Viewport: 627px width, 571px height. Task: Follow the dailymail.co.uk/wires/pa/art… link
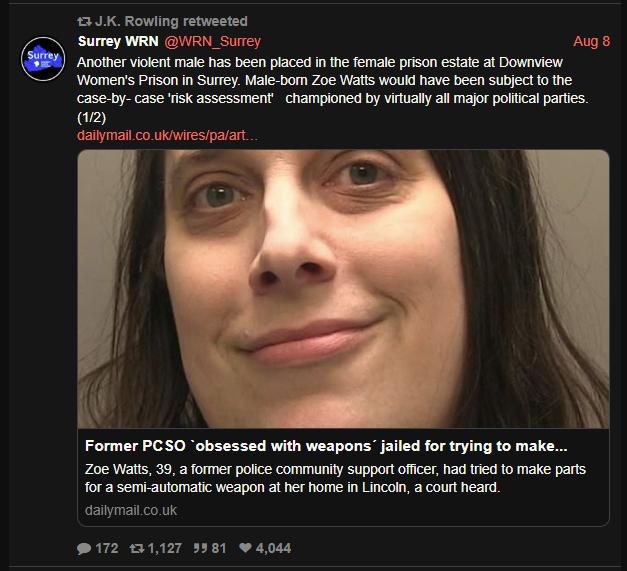[167, 136]
